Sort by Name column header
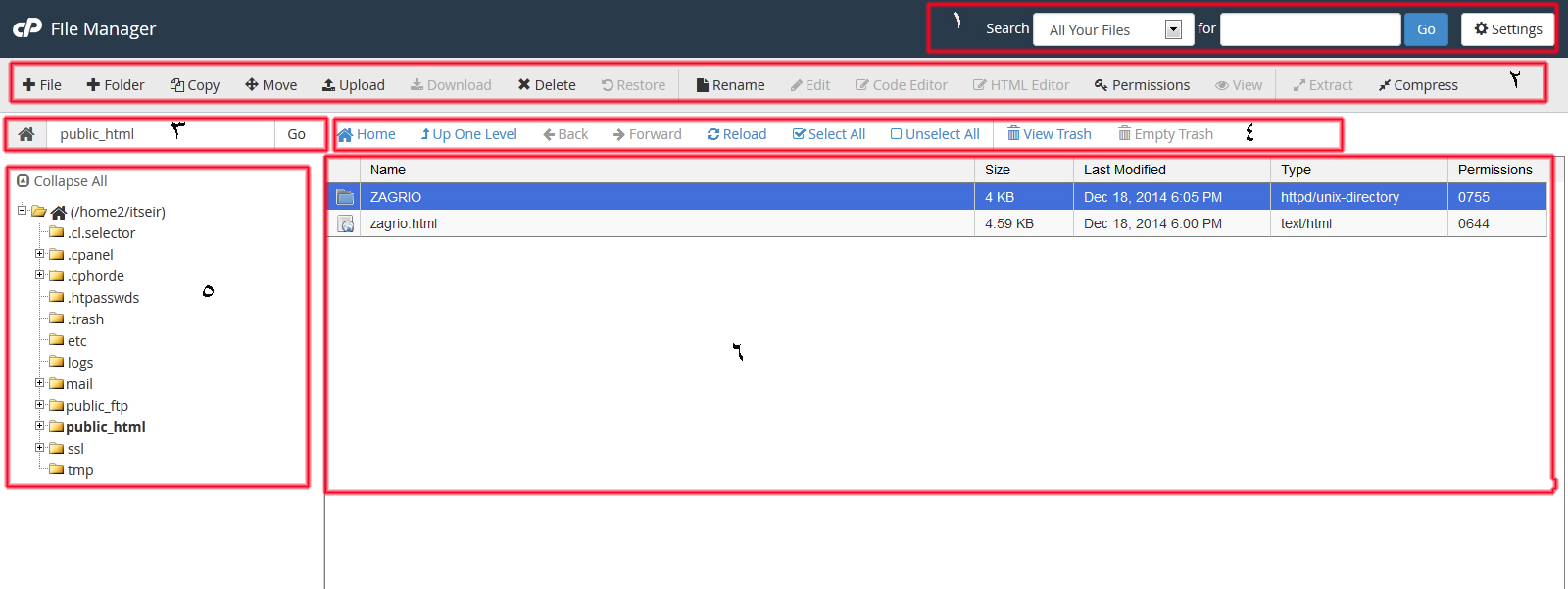 tap(668, 170)
